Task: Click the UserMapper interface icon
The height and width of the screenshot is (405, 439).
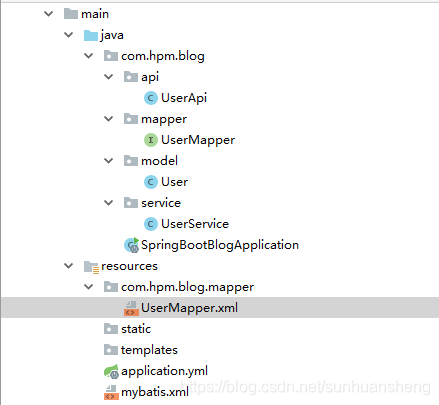Action: pyautogui.click(x=151, y=140)
